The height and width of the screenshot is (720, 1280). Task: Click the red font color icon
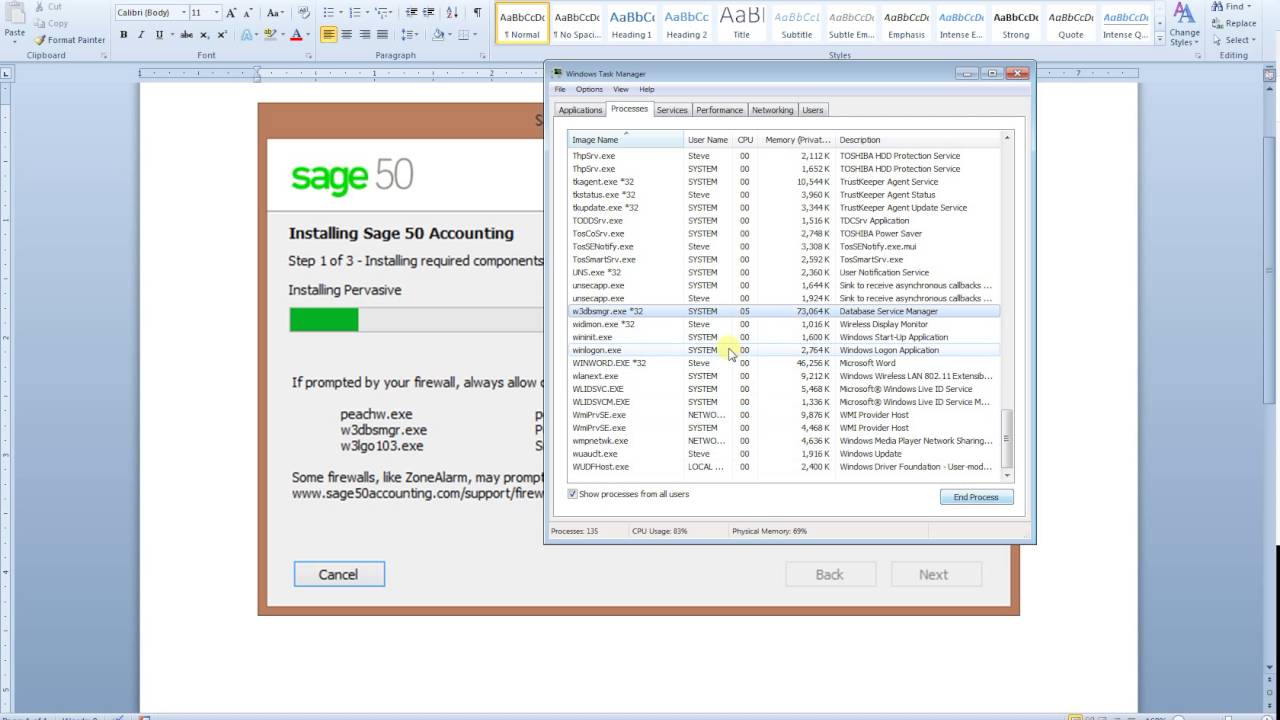pos(295,34)
